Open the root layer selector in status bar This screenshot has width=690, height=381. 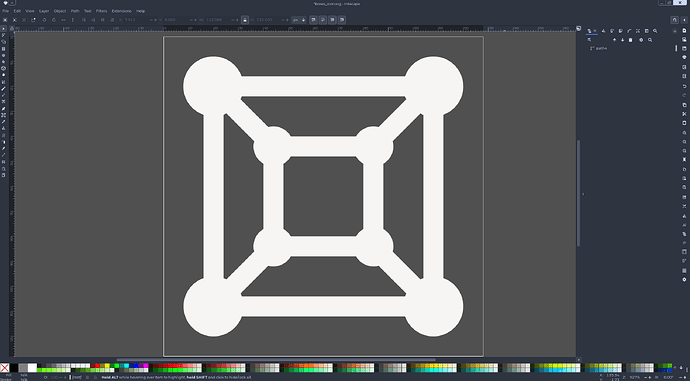click(77, 377)
